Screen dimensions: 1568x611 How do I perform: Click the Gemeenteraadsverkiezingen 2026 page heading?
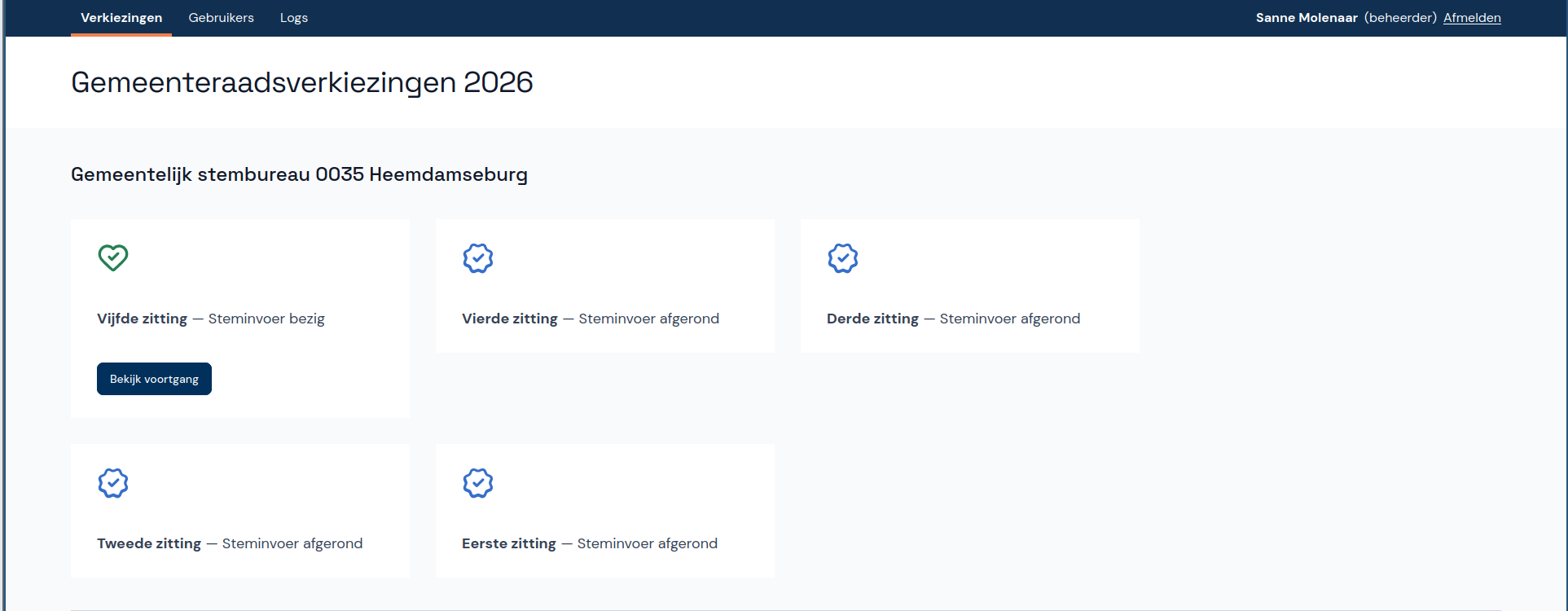coord(302,82)
